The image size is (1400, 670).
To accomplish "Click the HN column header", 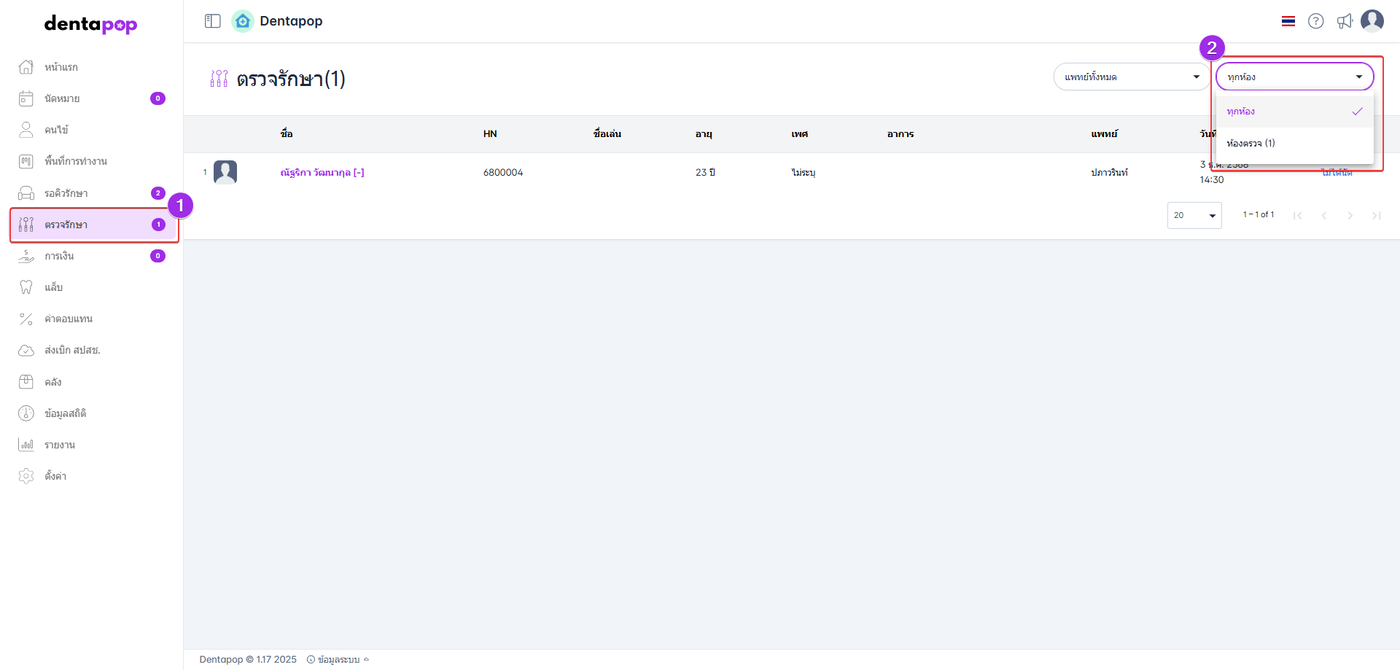I will pyautogui.click(x=490, y=133).
